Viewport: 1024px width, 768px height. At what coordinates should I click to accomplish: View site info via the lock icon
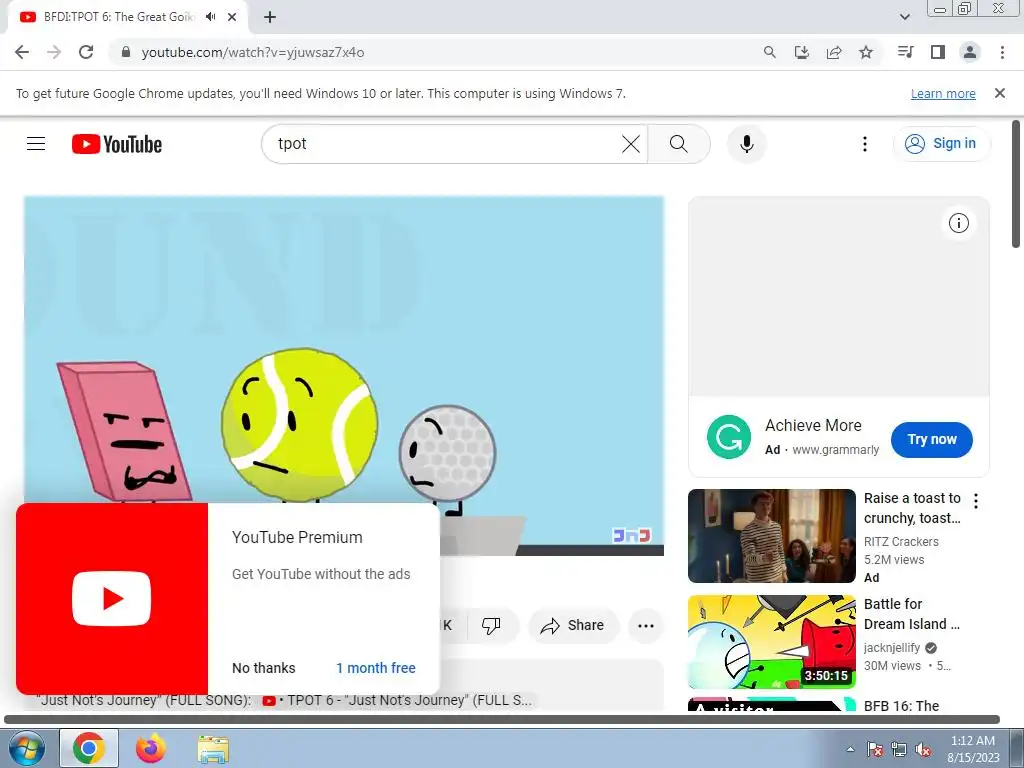pyautogui.click(x=126, y=52)
